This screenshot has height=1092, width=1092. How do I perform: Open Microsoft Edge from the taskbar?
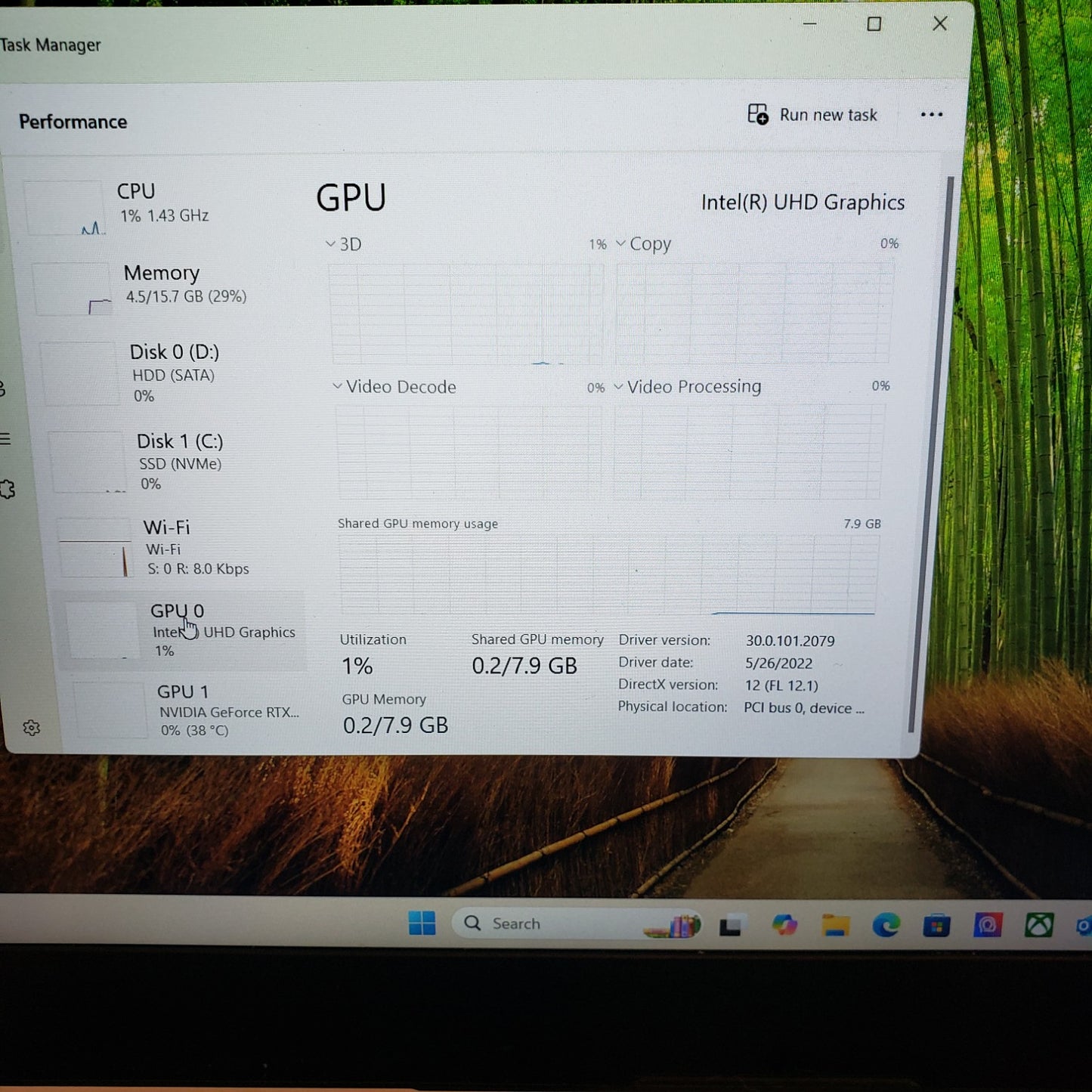(886, 924)
